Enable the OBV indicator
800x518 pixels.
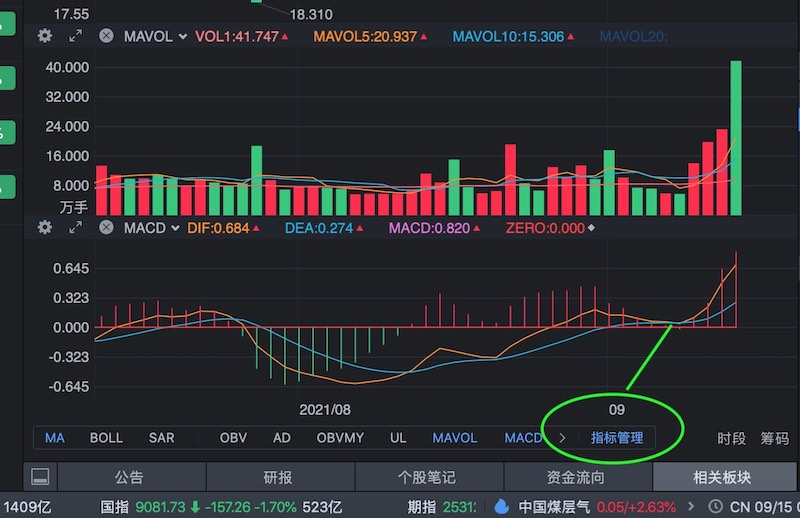point(233,438)
